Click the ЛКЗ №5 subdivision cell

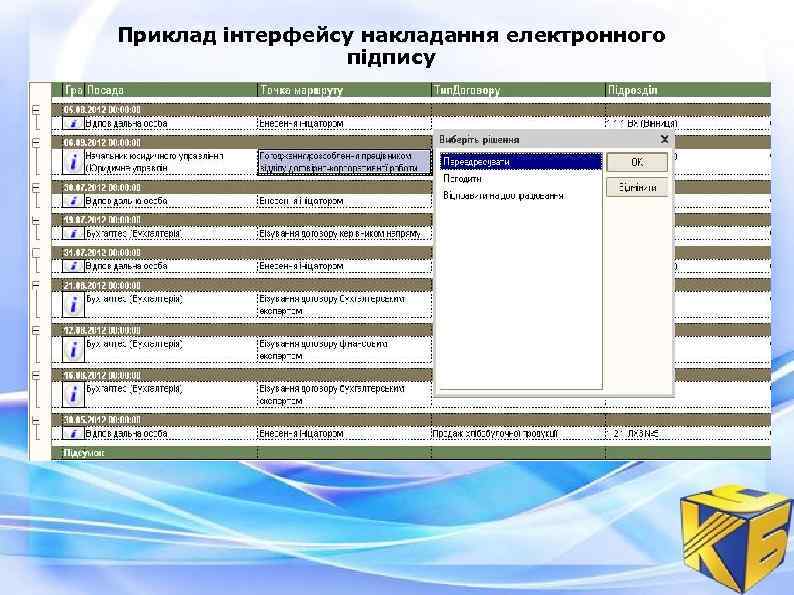(688, 433)
